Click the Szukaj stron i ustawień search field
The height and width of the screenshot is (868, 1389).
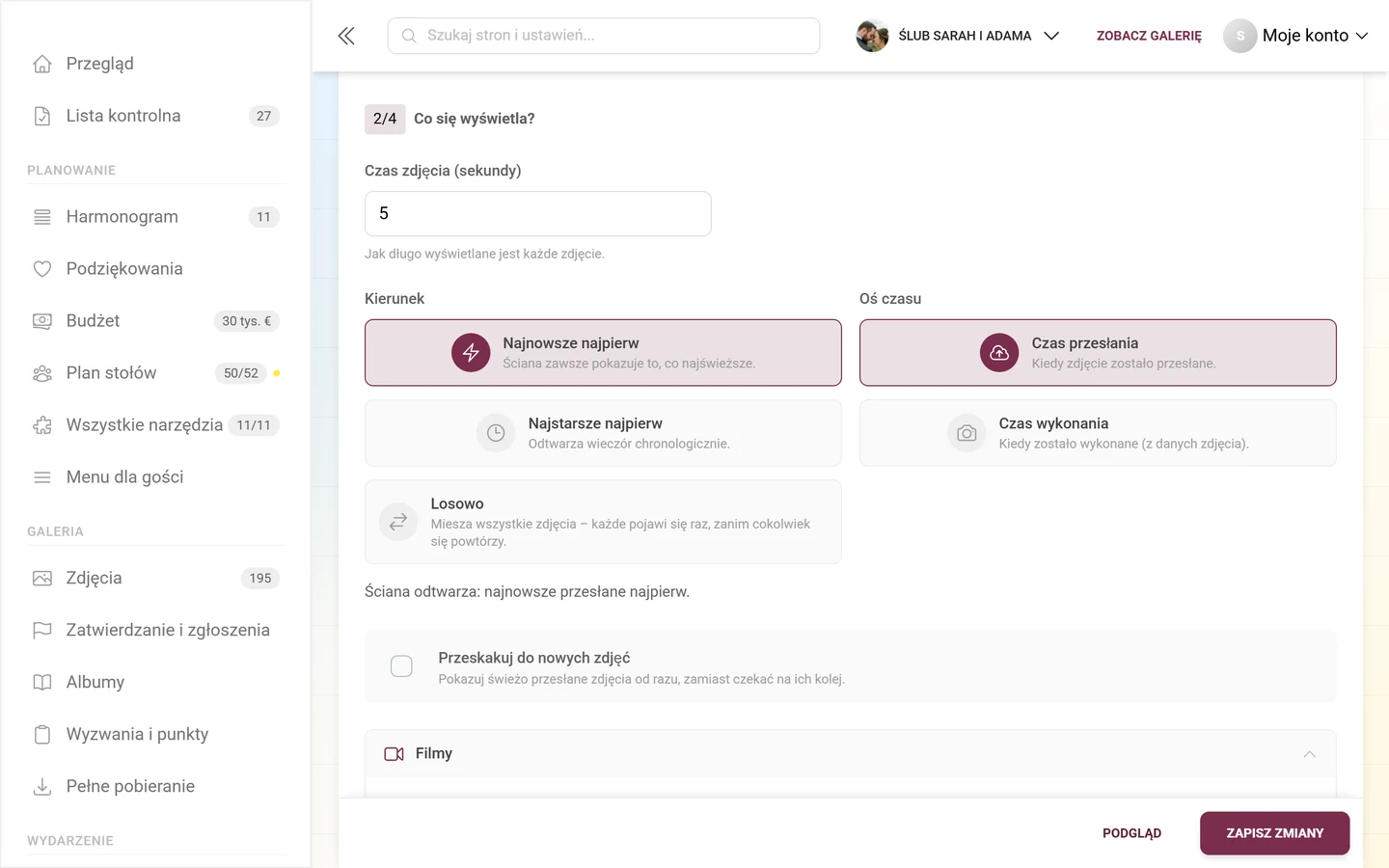(x=604, y=36)
